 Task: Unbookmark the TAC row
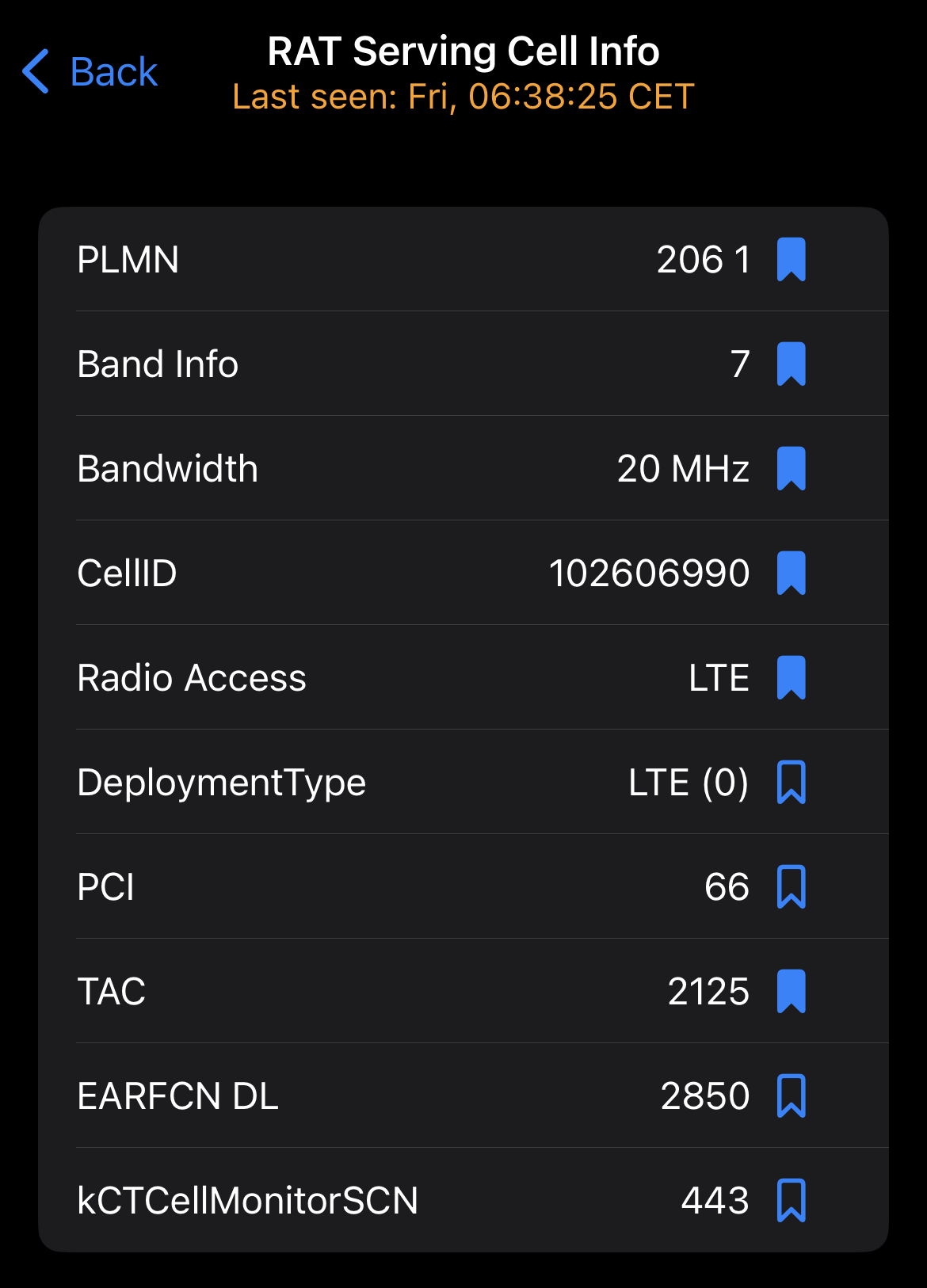[x=791, y=992]
